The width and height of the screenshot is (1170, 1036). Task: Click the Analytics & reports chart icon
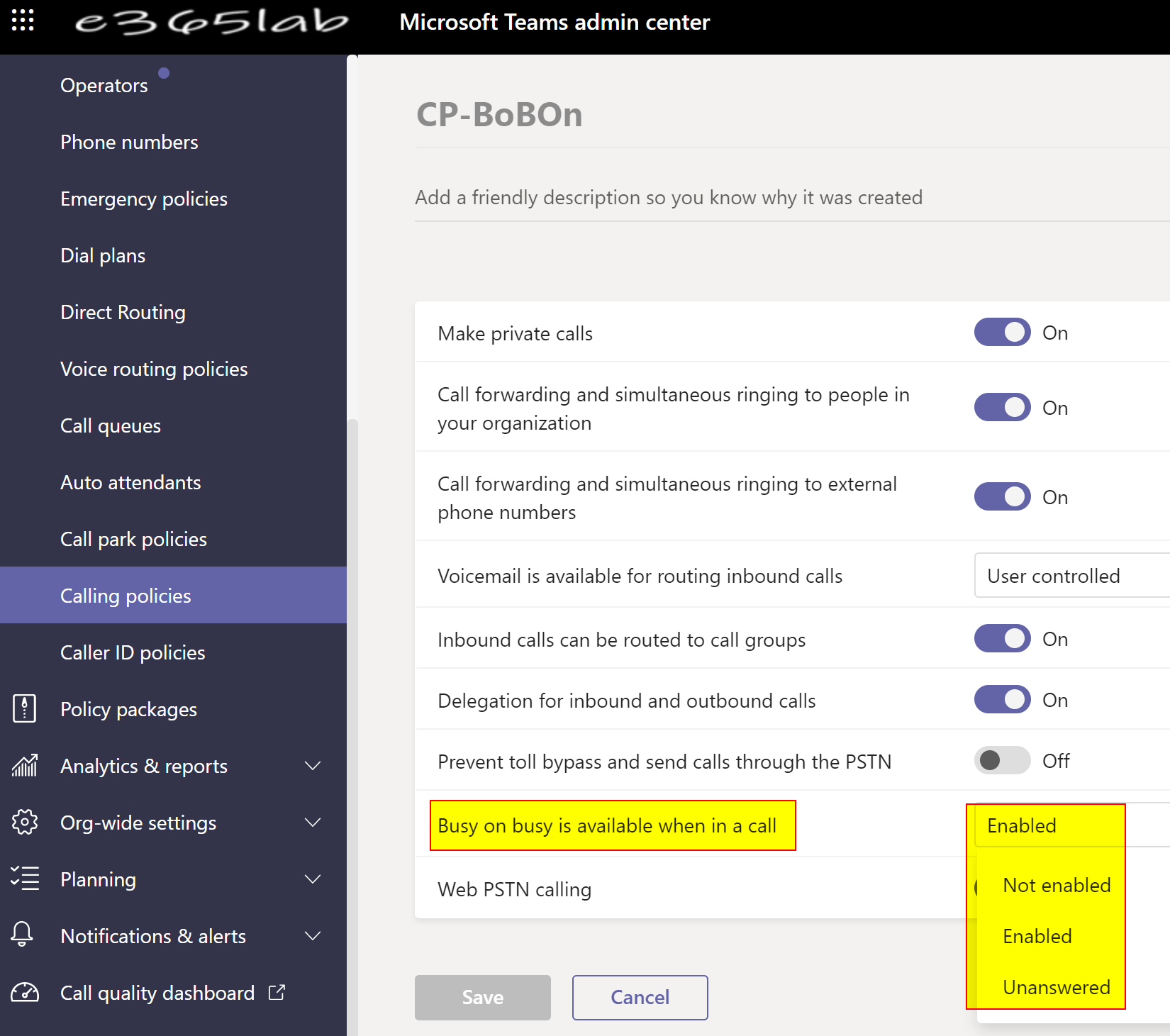(x=24, y=766)
